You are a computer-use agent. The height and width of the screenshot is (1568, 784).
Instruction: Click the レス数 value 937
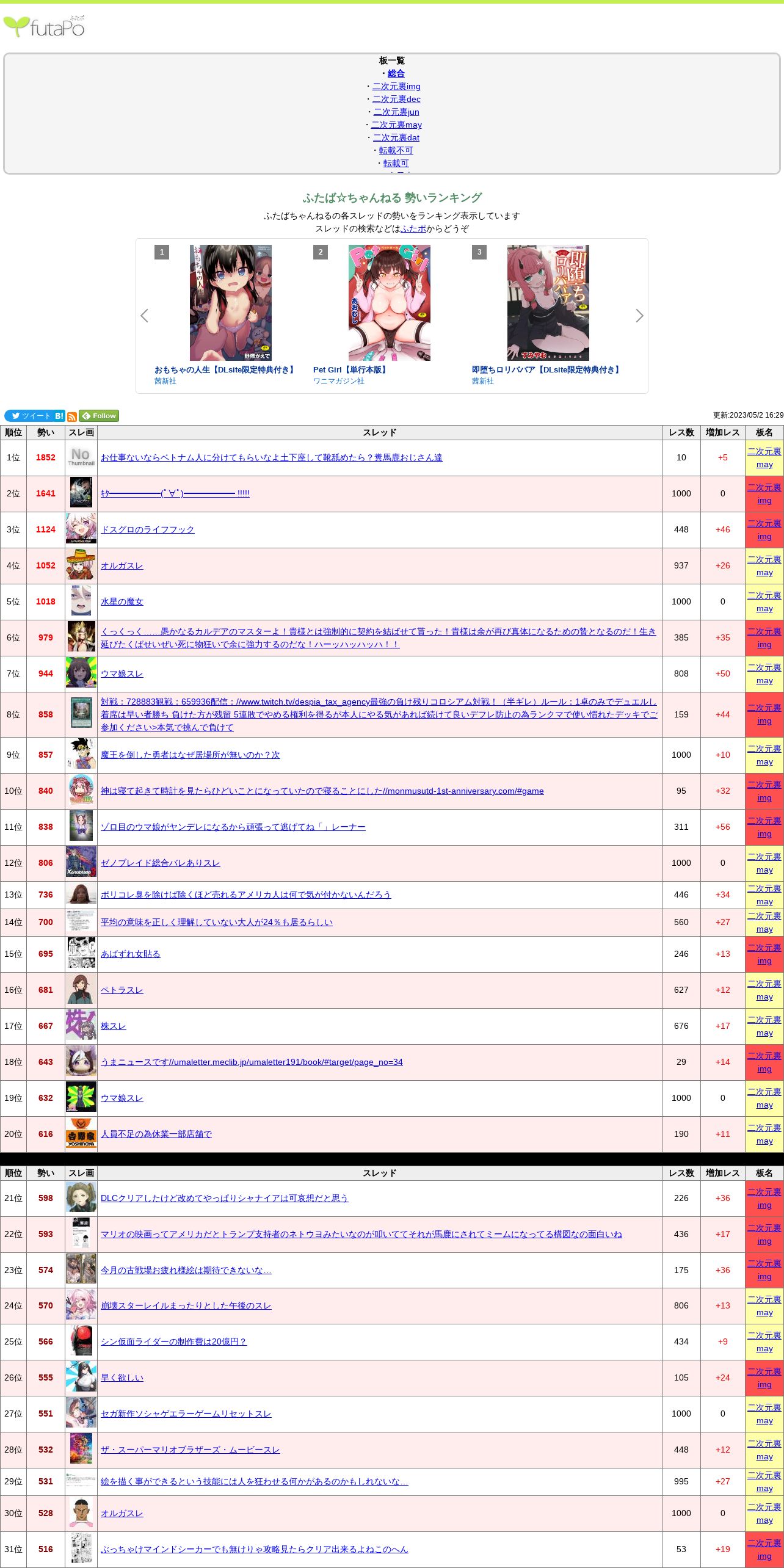[681, 565]
